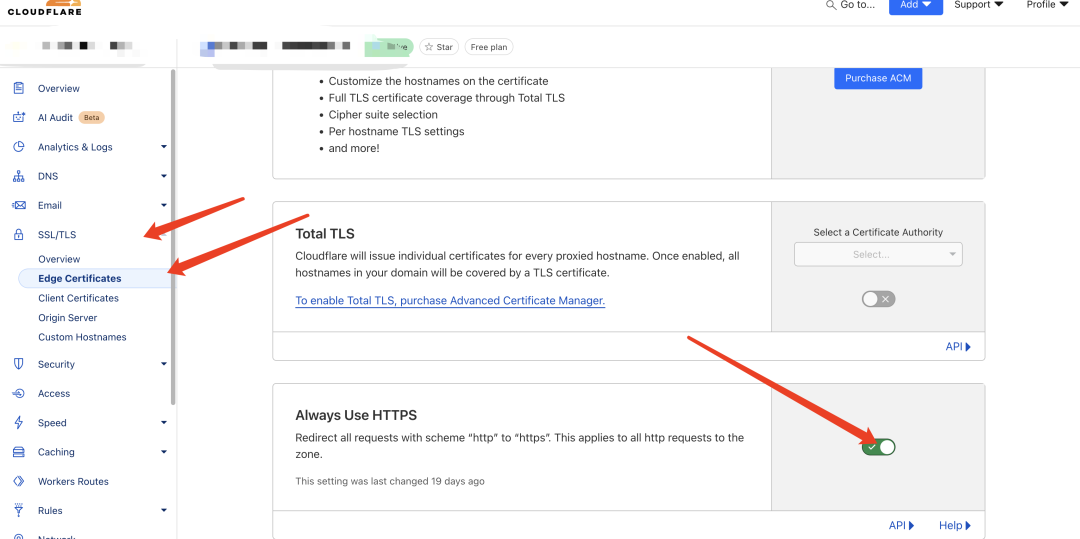This screenshot has width=1080, height=539.
Task: Expand the Add dropdown in header
Action: coord(915,5)
